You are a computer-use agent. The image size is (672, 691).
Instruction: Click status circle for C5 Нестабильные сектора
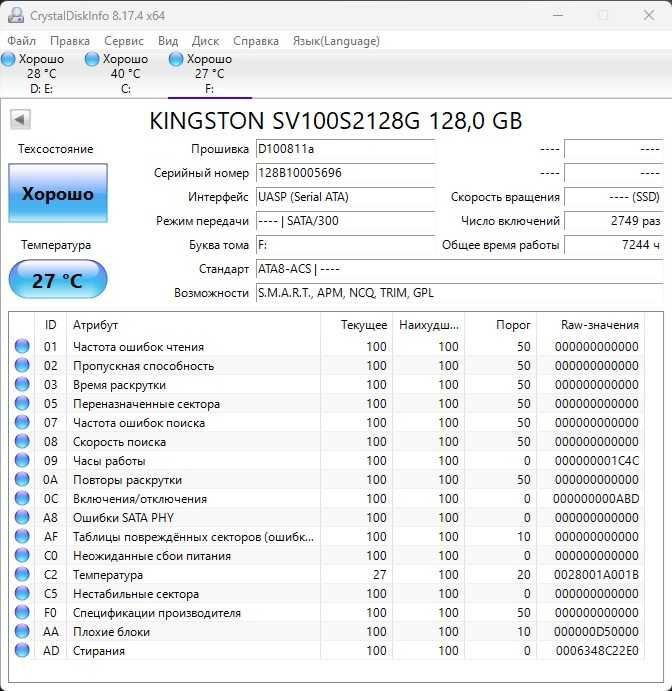22,593
